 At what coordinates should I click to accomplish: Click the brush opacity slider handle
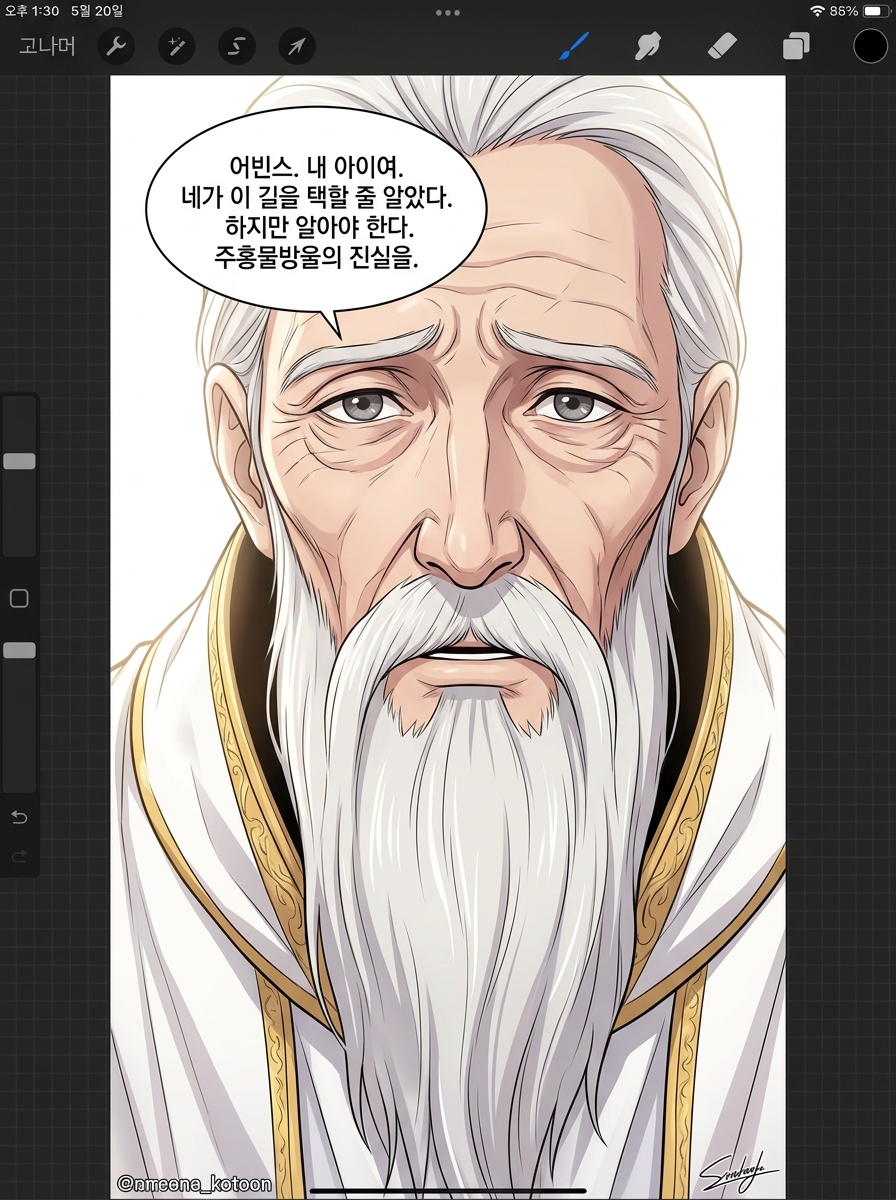(19, 650)
